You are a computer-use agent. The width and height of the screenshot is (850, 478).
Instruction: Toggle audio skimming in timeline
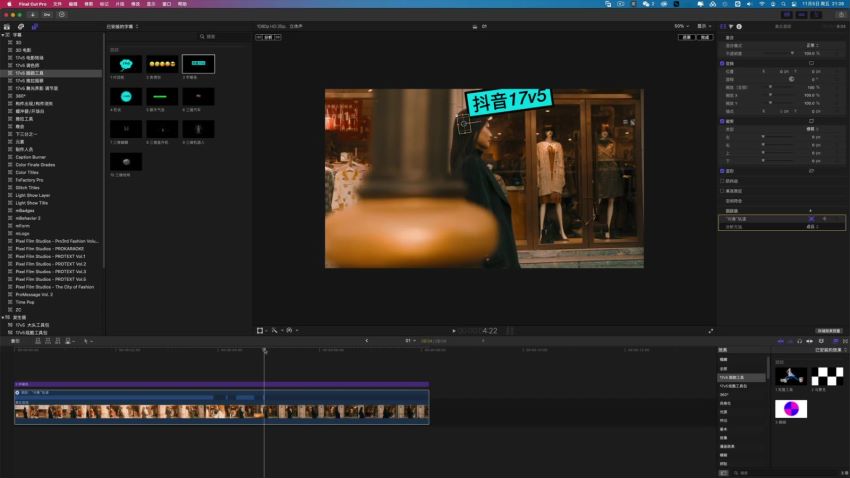pos(790,341)
